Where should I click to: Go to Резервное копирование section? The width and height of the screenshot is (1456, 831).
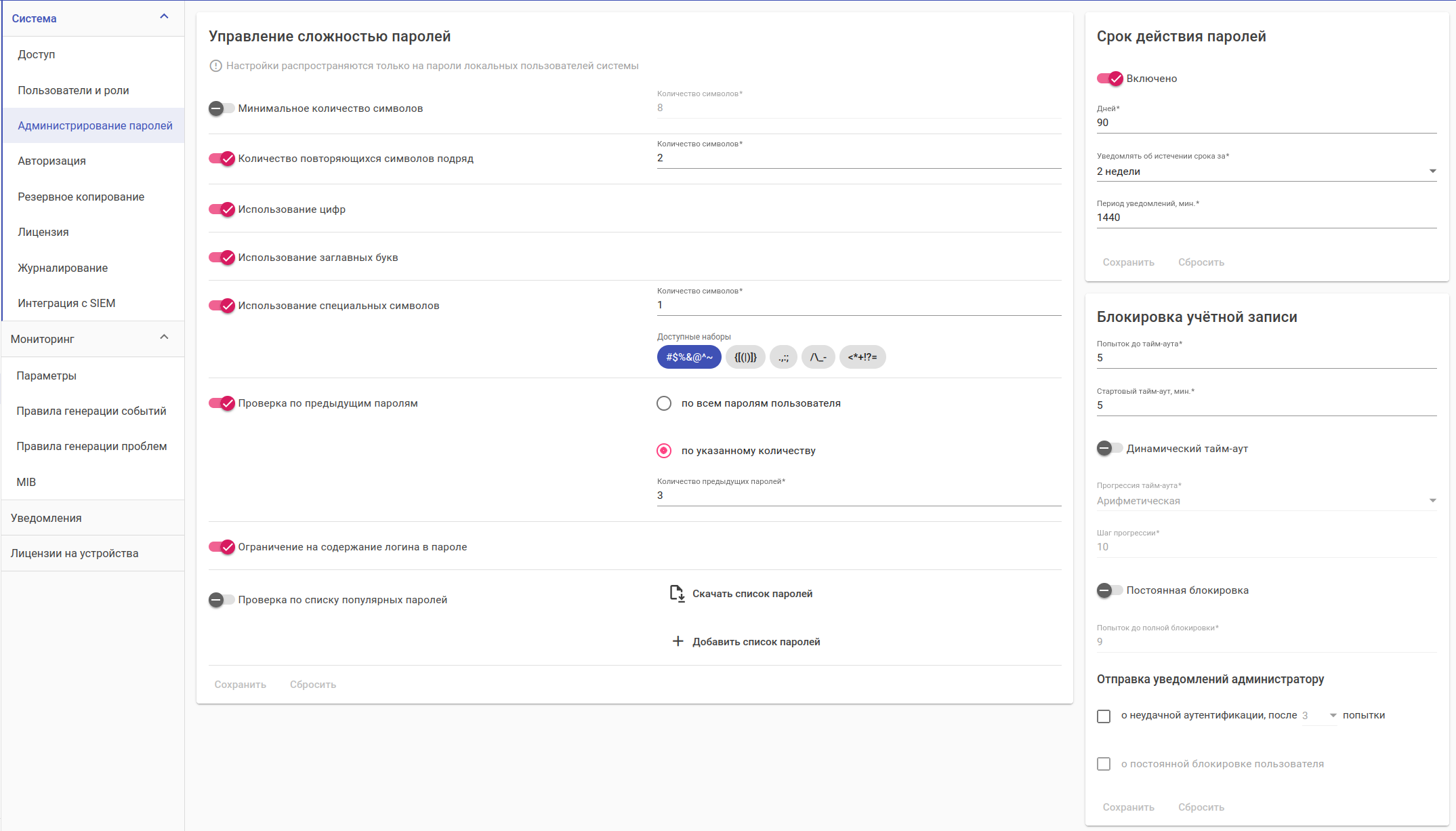coord(81,197)
